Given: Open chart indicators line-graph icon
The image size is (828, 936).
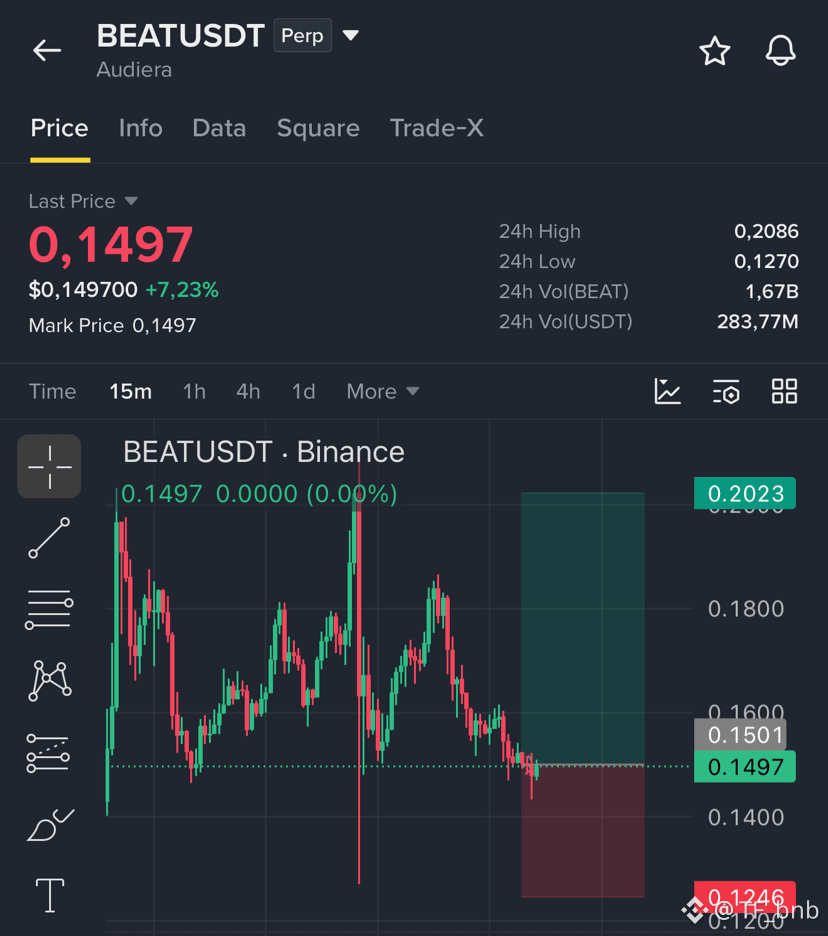Looking at the screenshot, I should click(x=667, y=392).
